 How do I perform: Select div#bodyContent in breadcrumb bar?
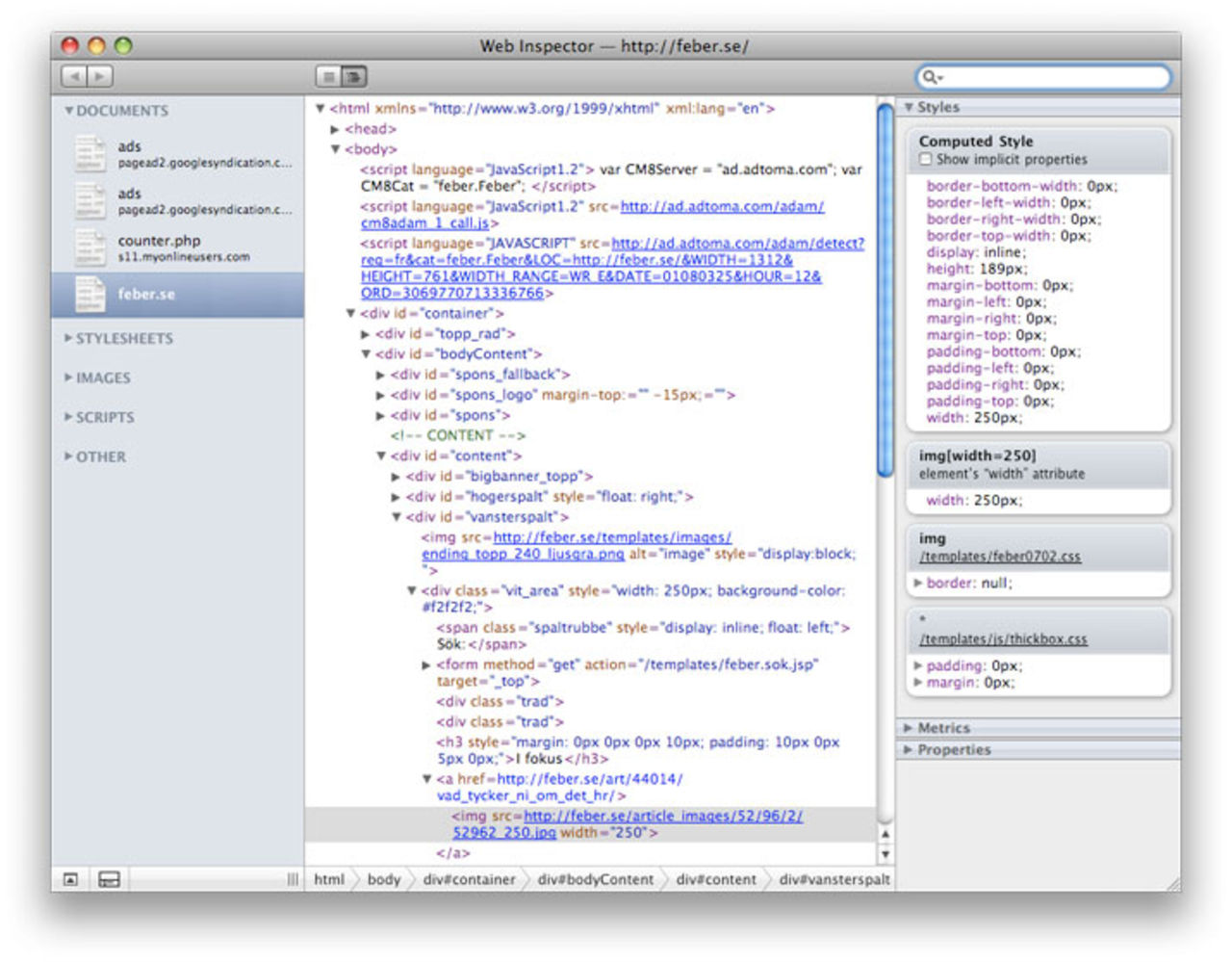point(595,879)
